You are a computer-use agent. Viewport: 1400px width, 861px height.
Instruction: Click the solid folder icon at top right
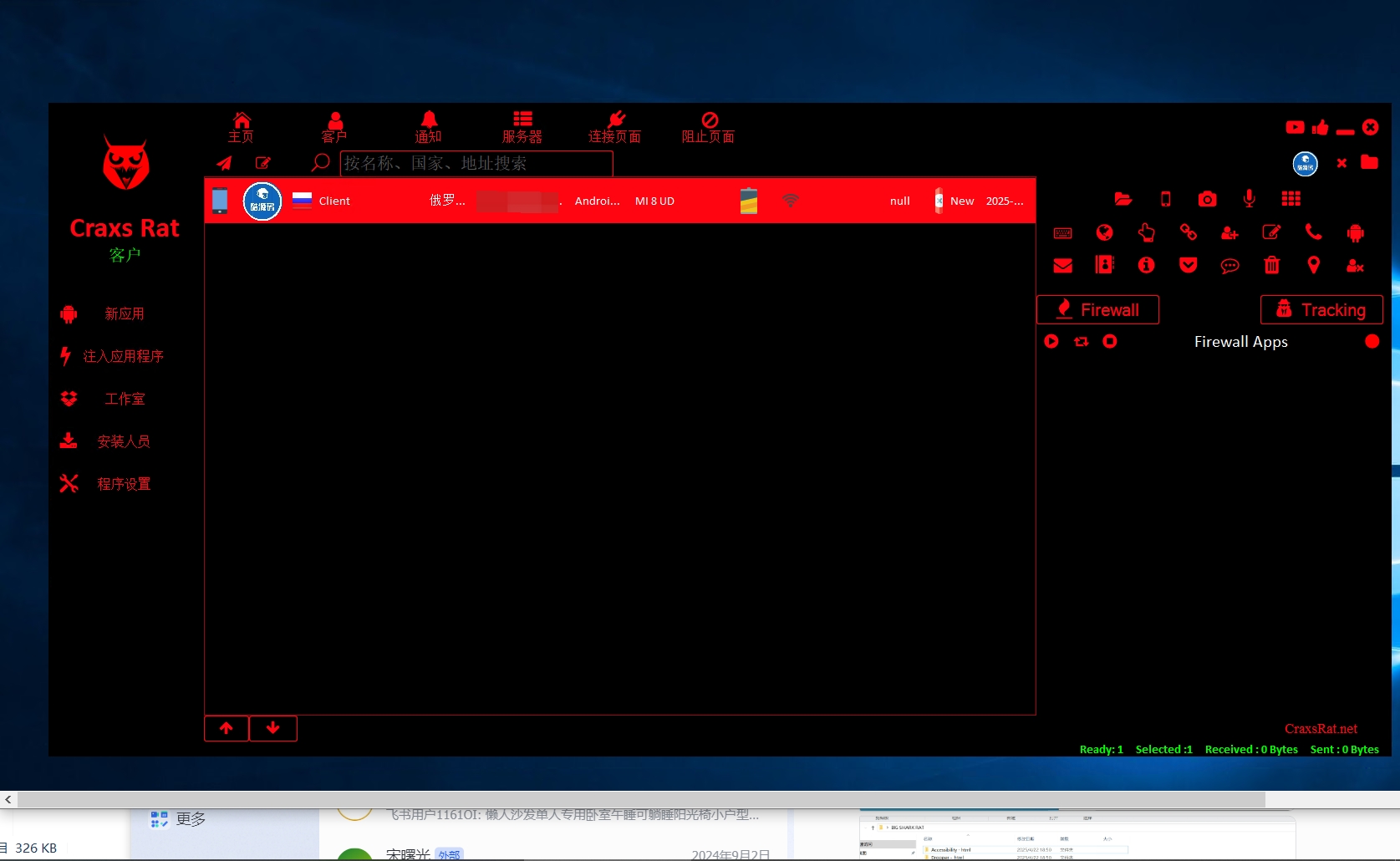pyautogui.click(x=1369, y=162)
